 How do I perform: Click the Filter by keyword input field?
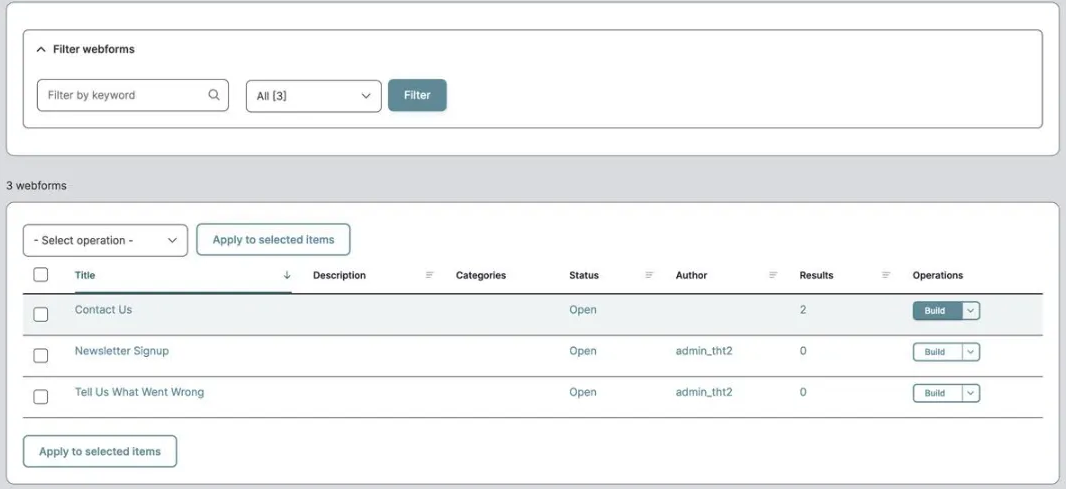click(133, 95)
